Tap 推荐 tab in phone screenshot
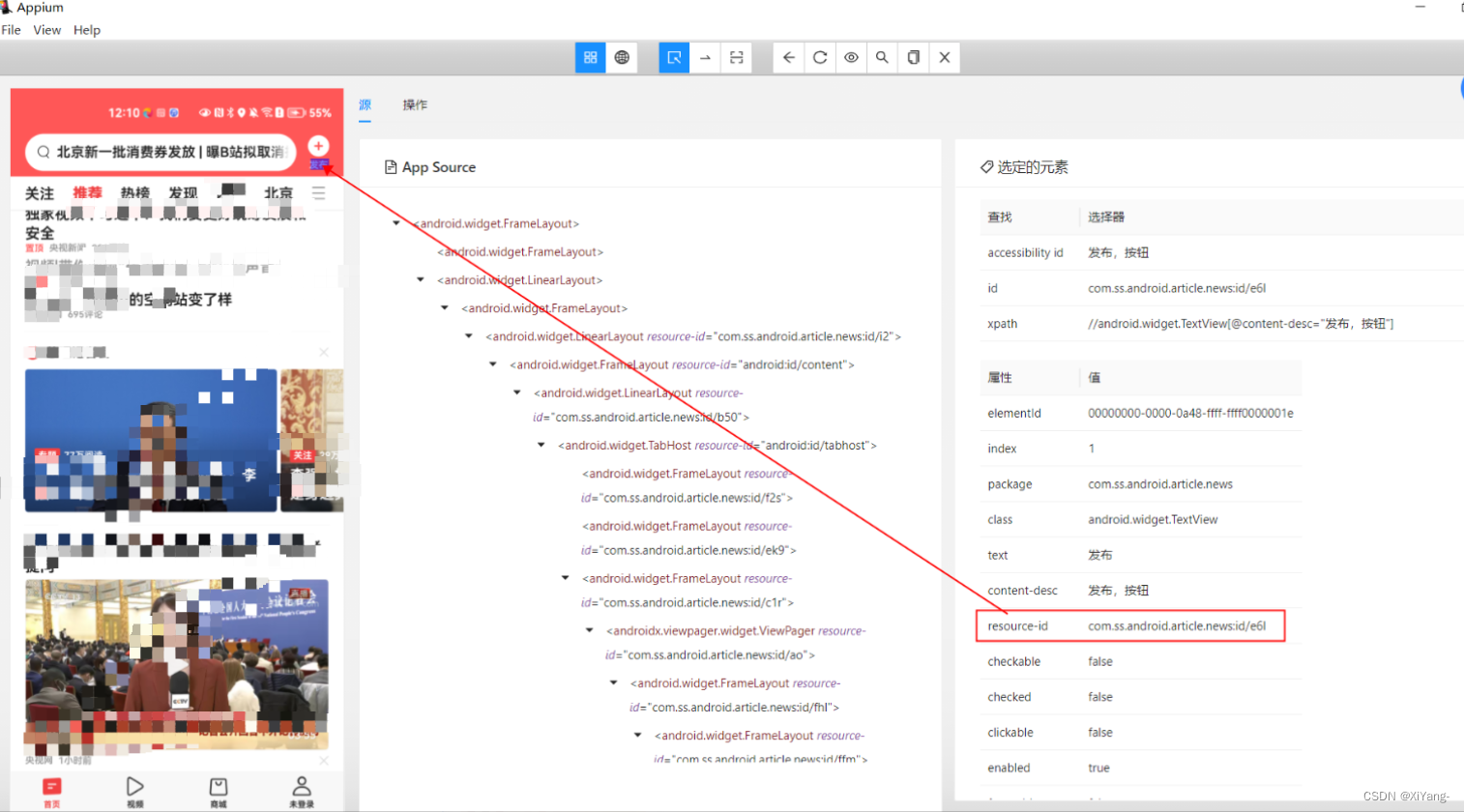 click(87, 193)
